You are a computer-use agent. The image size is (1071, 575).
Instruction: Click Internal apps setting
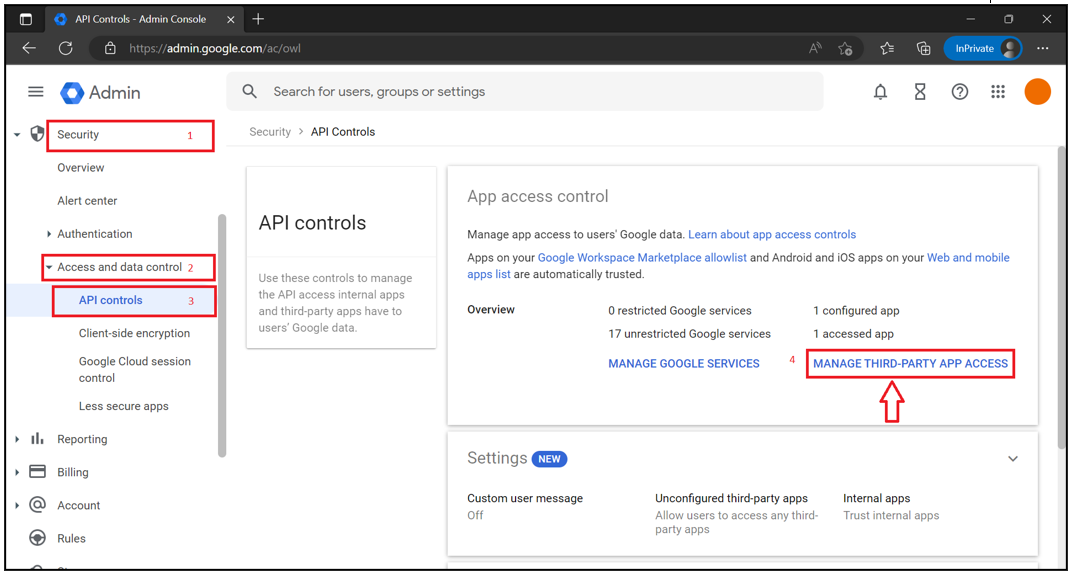[x=891, y=506]
